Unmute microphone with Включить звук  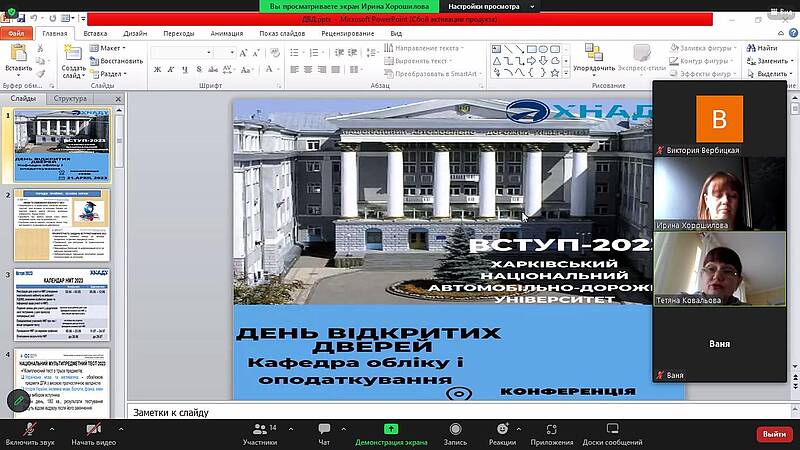click(30, 435)
